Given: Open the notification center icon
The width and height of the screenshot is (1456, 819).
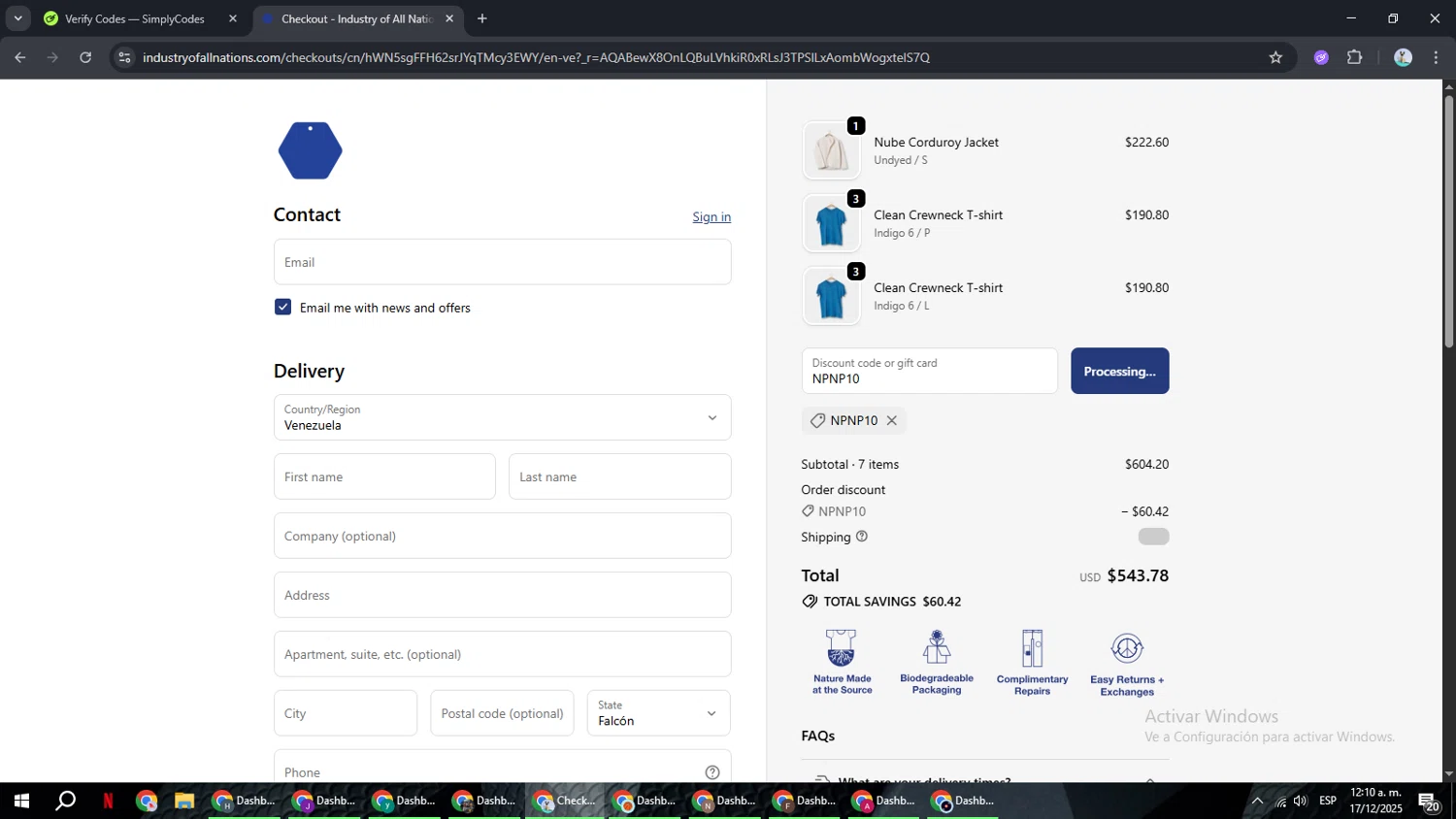Looking at the screenshot, I should point(1429,802).
